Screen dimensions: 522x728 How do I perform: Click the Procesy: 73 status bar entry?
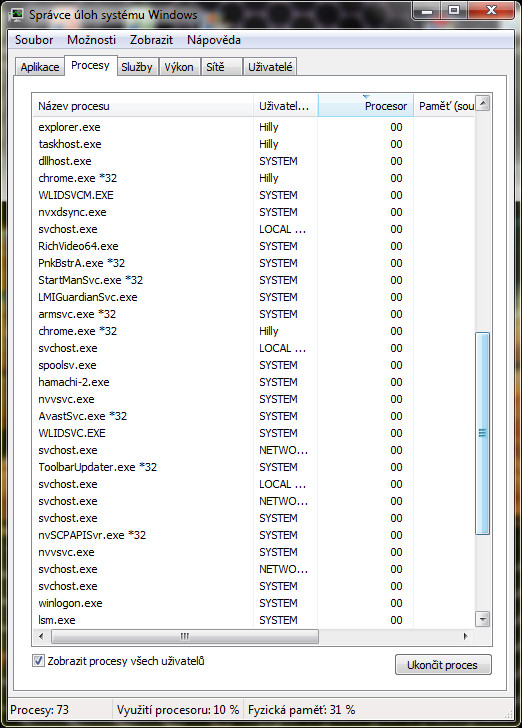click(39, 709)
